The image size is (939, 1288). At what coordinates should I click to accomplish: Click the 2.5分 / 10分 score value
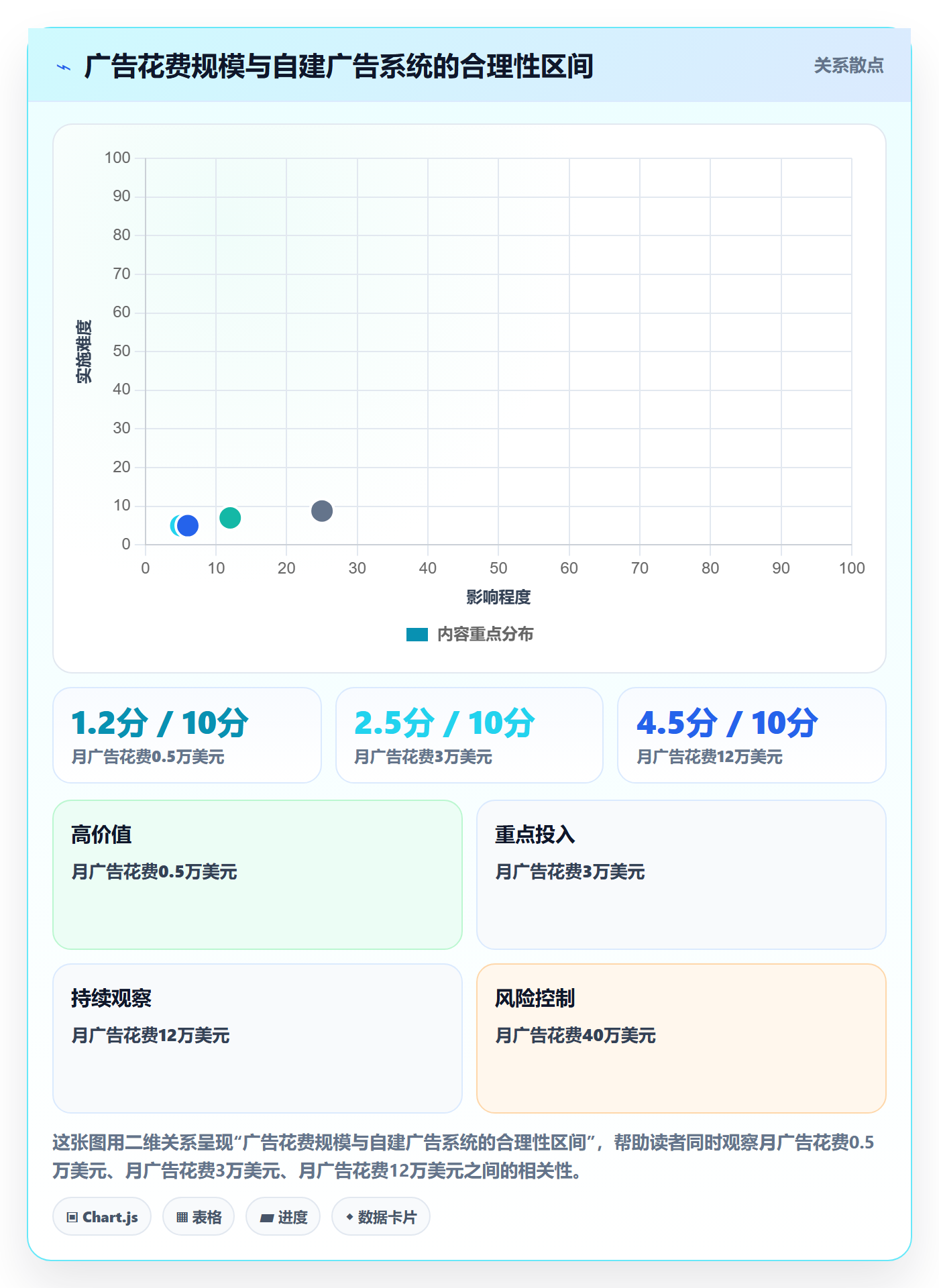click(445, 723)
